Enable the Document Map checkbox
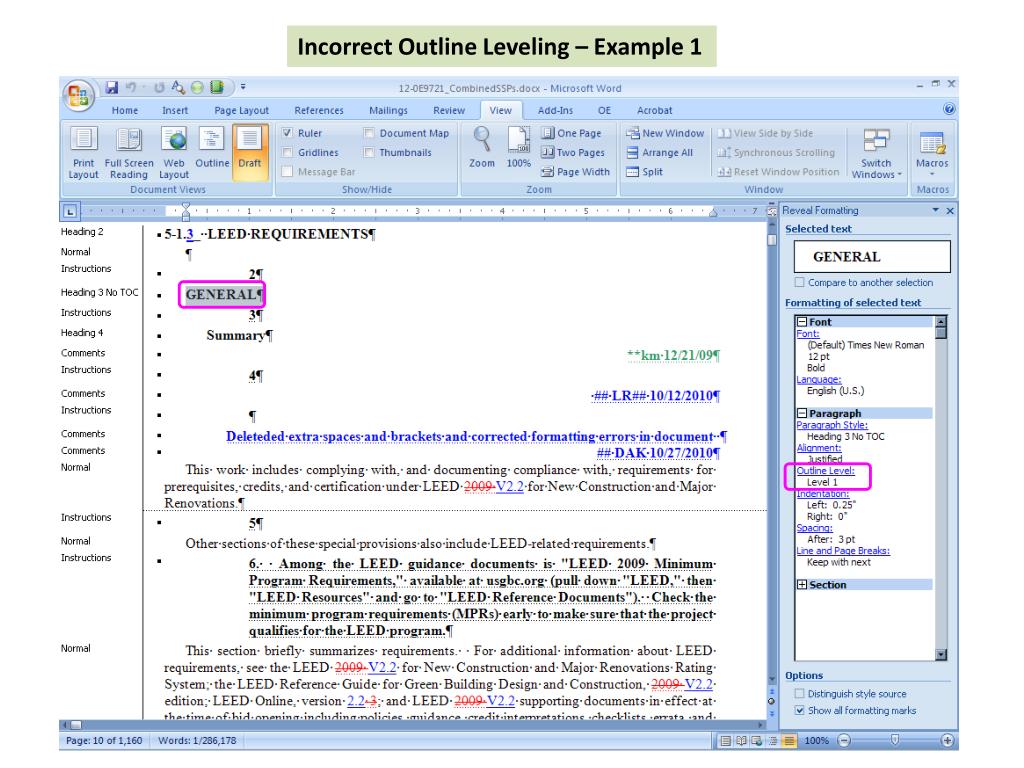The image size is (1024, 768). [369, 133]
